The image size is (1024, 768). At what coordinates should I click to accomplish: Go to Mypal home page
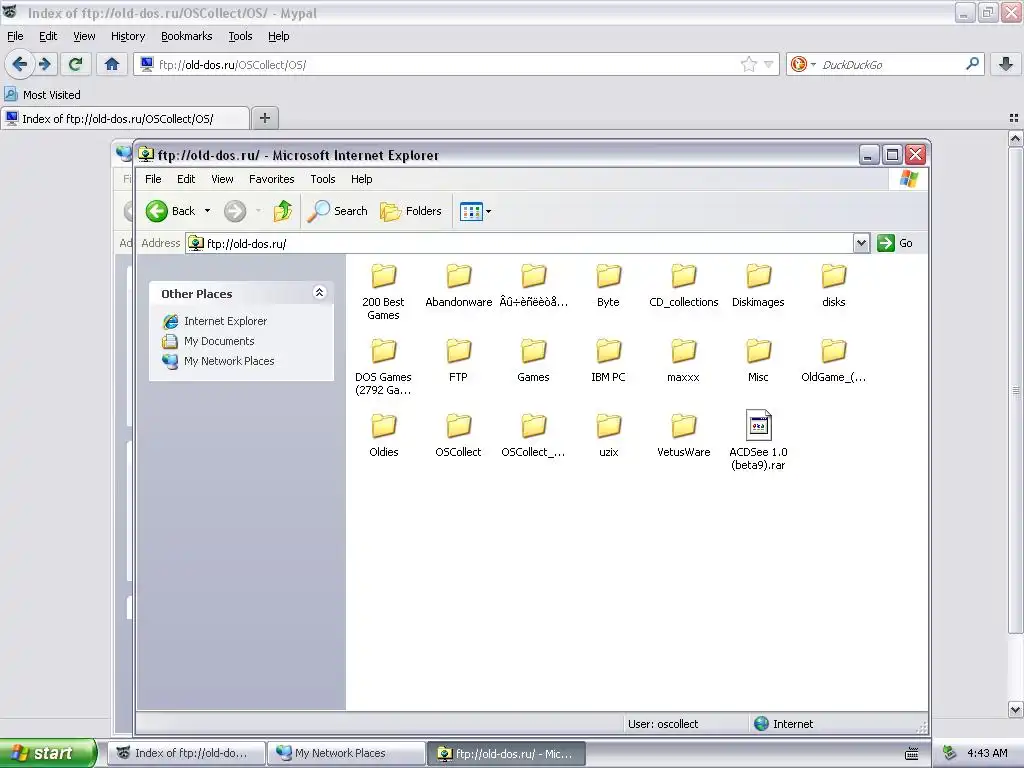click(112, 64)
